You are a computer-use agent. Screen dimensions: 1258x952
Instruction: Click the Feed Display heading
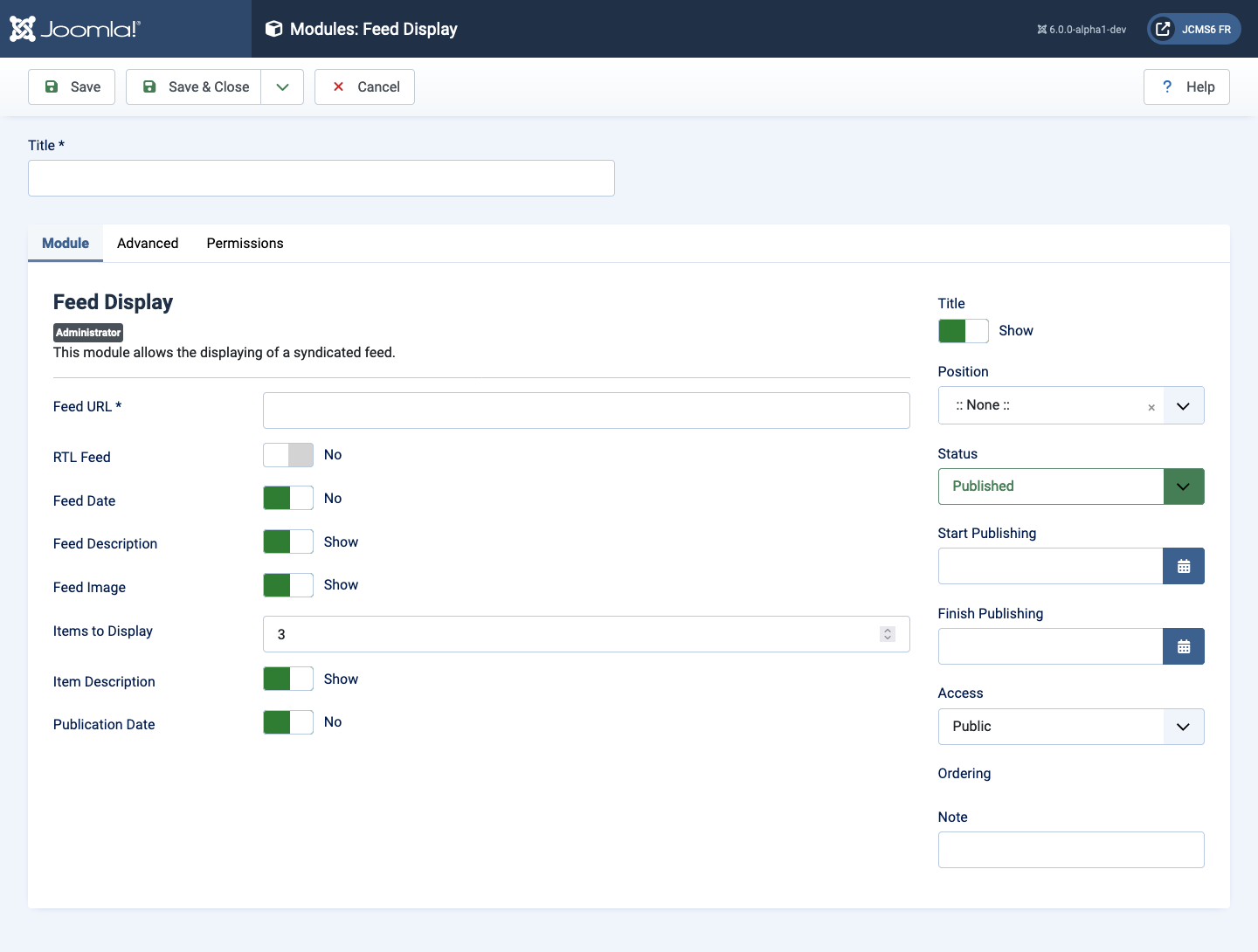pyautogui.click(x=113, y=302)
